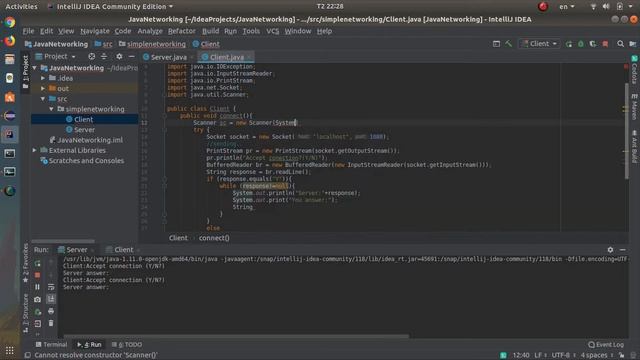
Task: Rerun Client using the toolbar run icon
Action: click(569, 44)
